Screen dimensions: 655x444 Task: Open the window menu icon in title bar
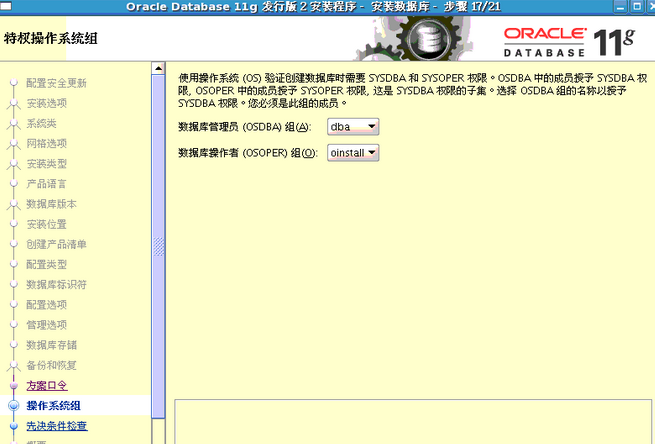pos(6,7)
